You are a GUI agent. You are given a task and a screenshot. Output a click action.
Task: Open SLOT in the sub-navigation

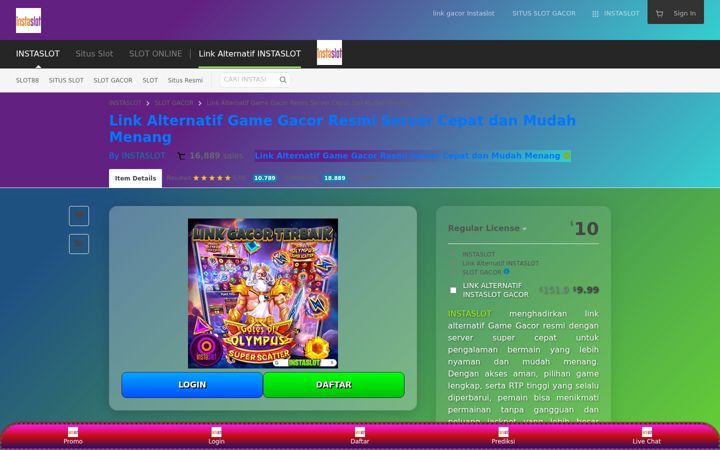click(x=150, y=80)
